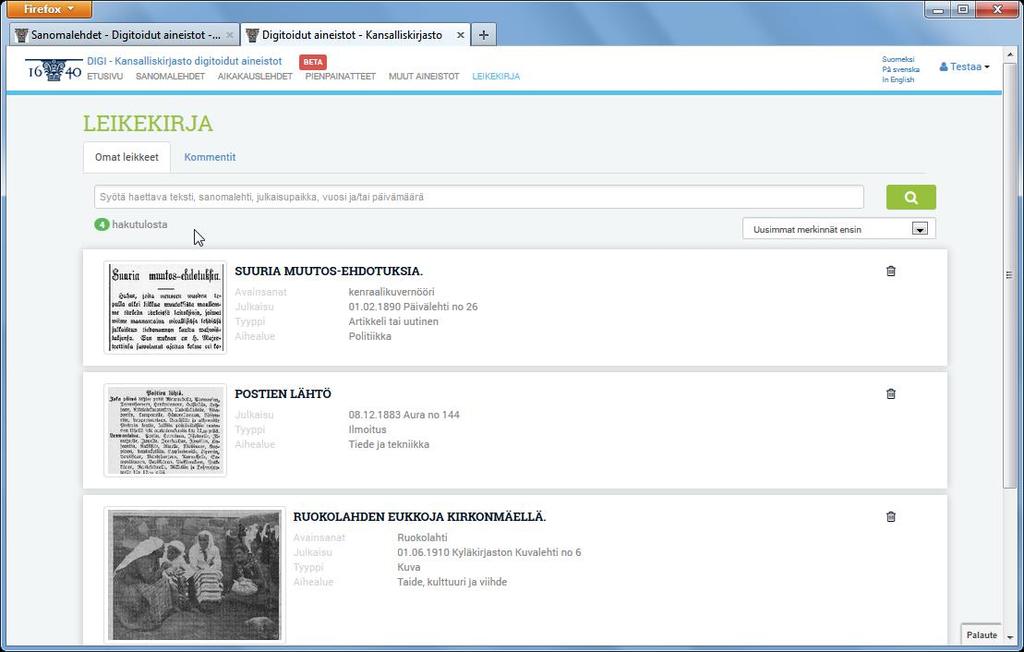
Task: Go to Etusivu in the navigation
Action: point(105,76)
